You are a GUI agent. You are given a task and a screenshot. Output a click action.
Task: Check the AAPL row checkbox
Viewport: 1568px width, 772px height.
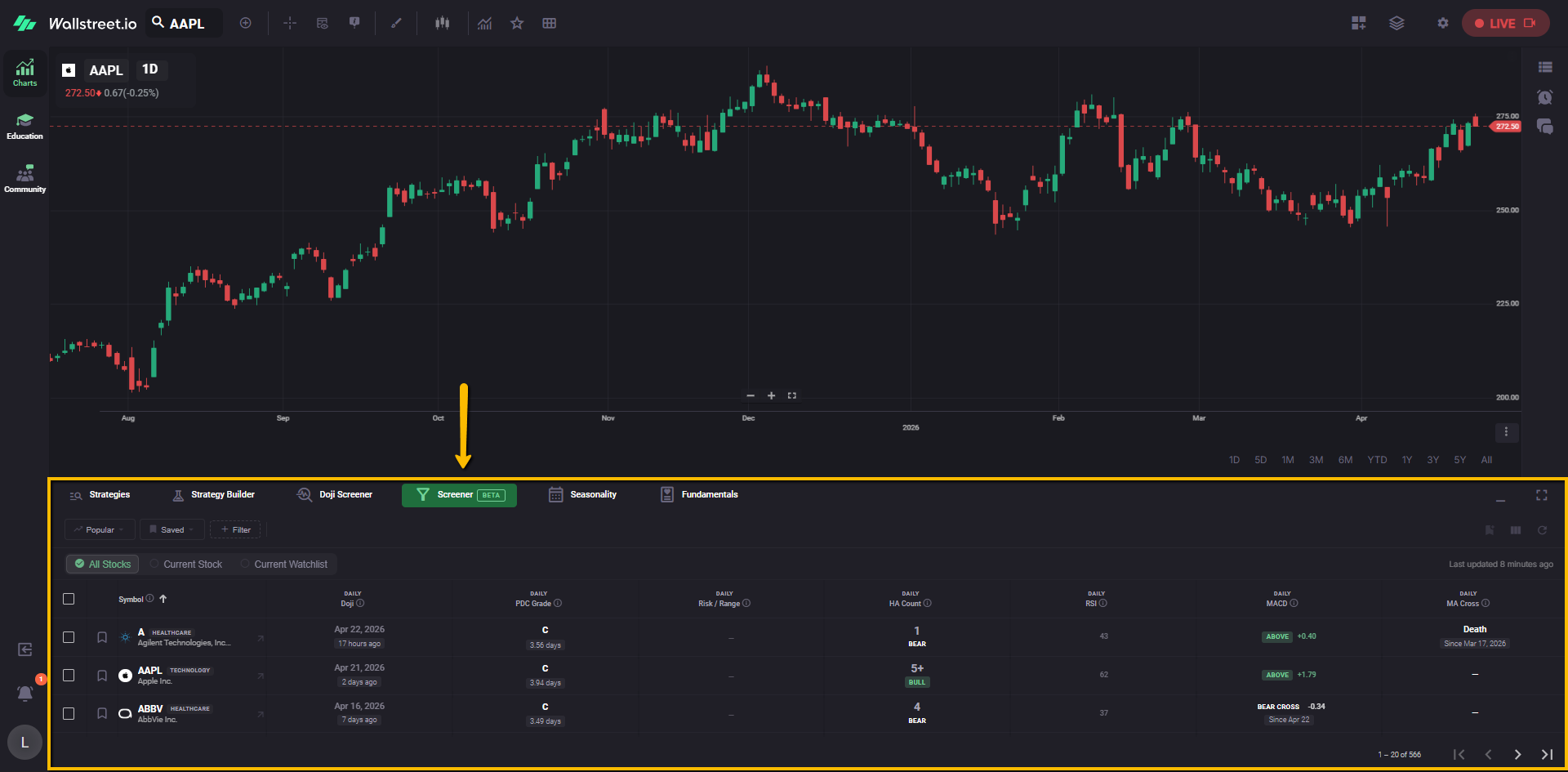pos(69,676)
